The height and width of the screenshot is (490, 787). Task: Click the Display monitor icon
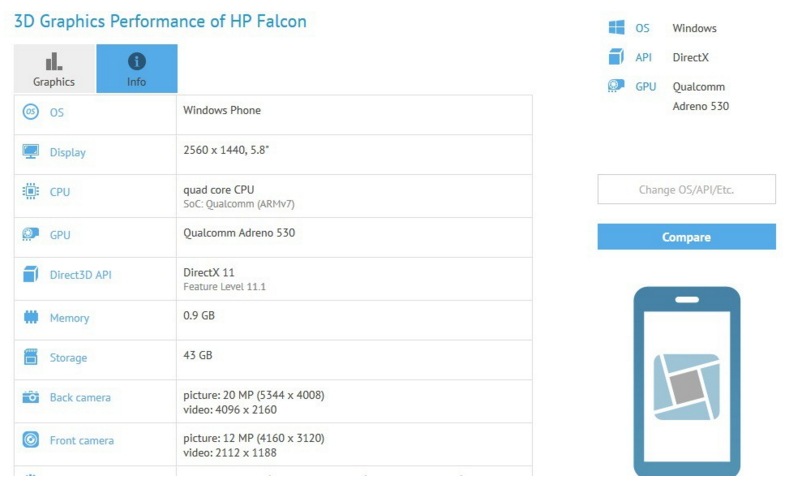coord(31,152)
